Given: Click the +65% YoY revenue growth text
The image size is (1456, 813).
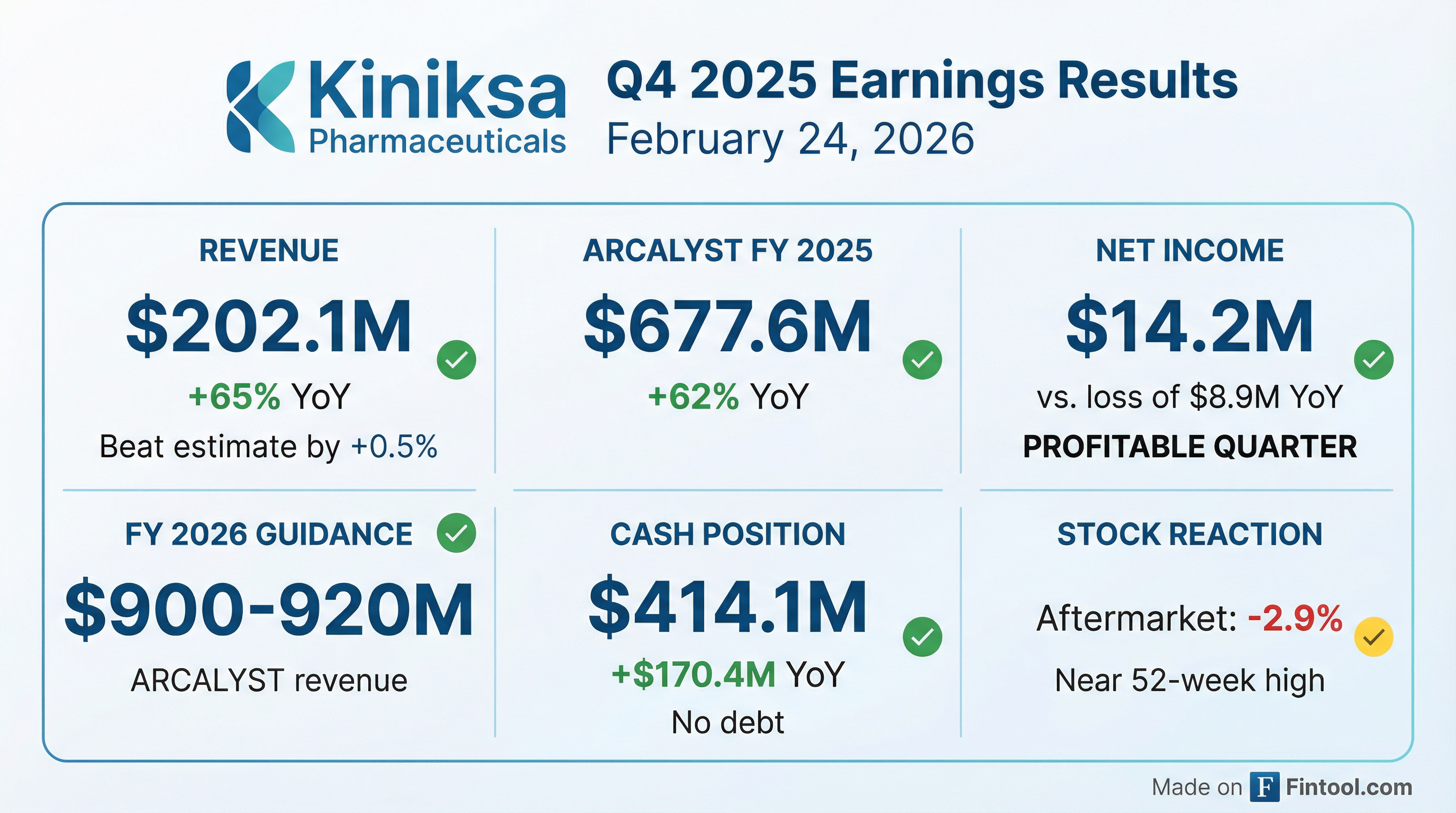Looking at the screenshot, I should 269,396.
